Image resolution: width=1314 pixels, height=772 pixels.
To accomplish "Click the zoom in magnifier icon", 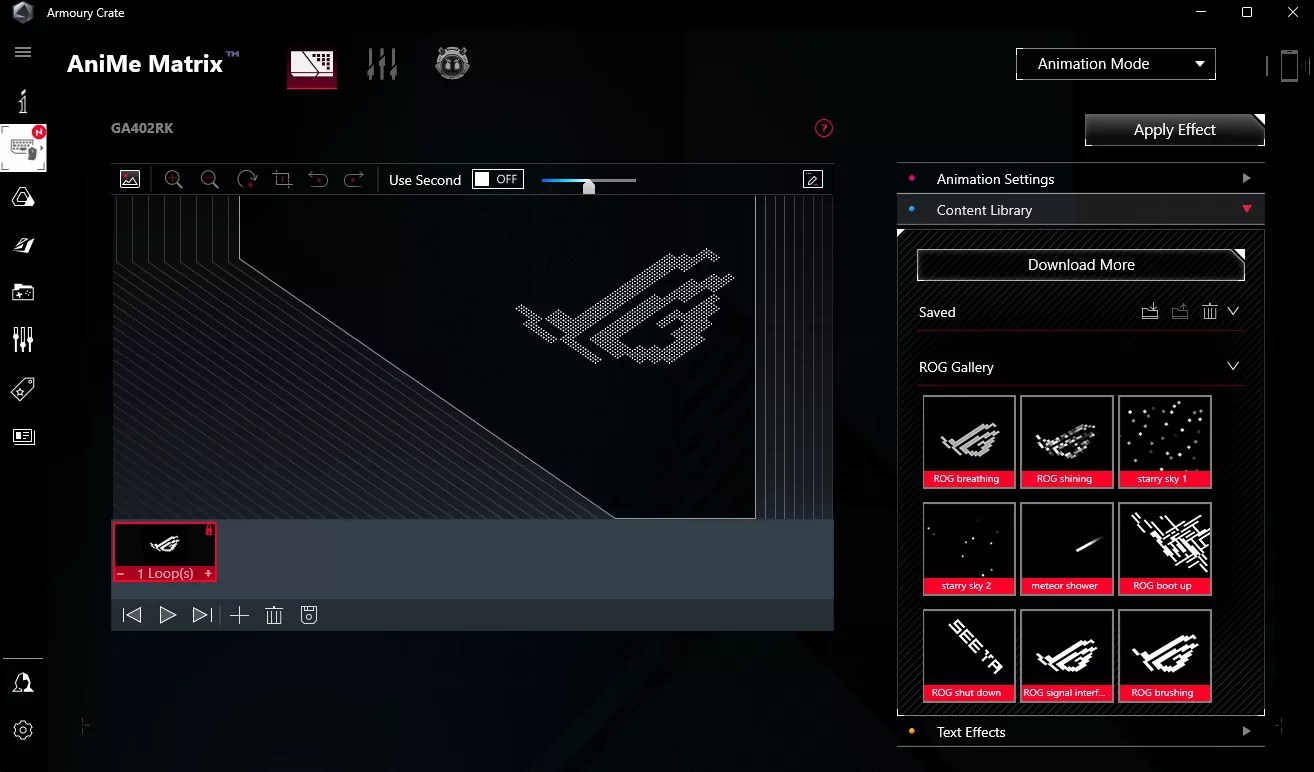I will point(173,179).
